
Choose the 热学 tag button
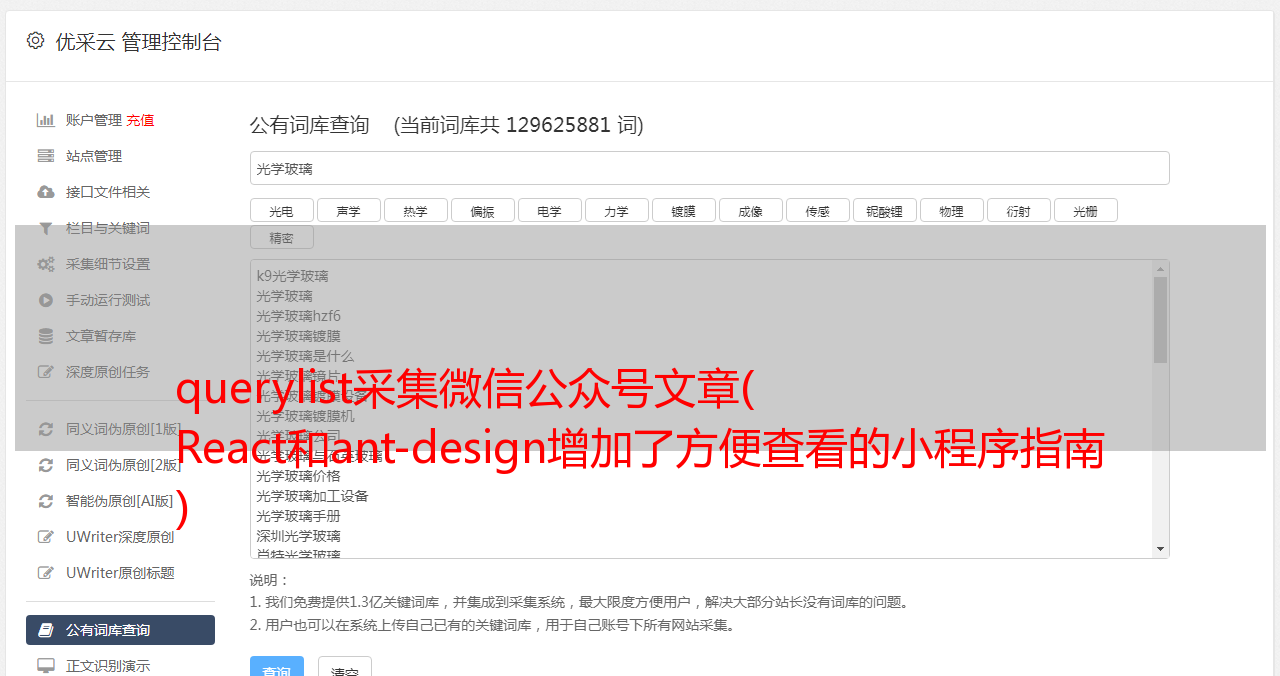(x=415, y=210)
